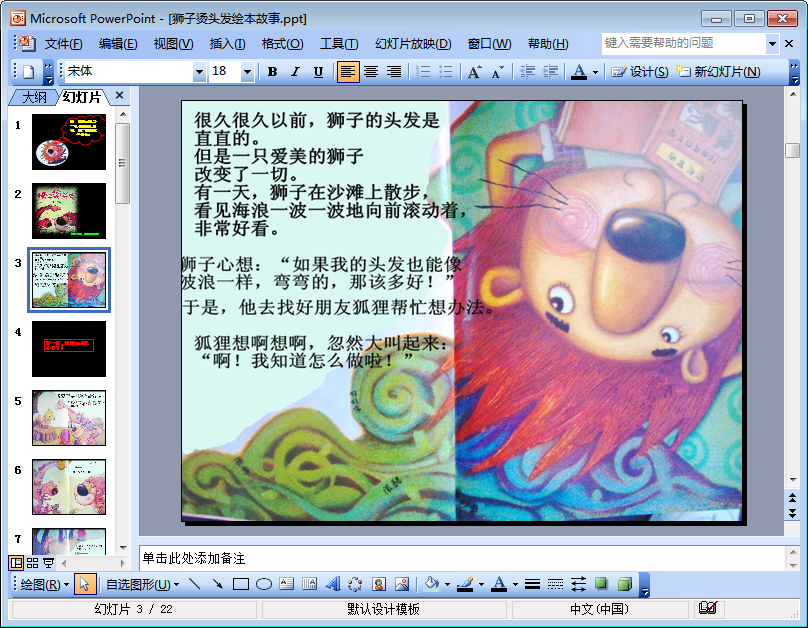The image size is (808, 628).
Task: Decrease indent level
Action: pyautogui.click(x=527, y=72)
